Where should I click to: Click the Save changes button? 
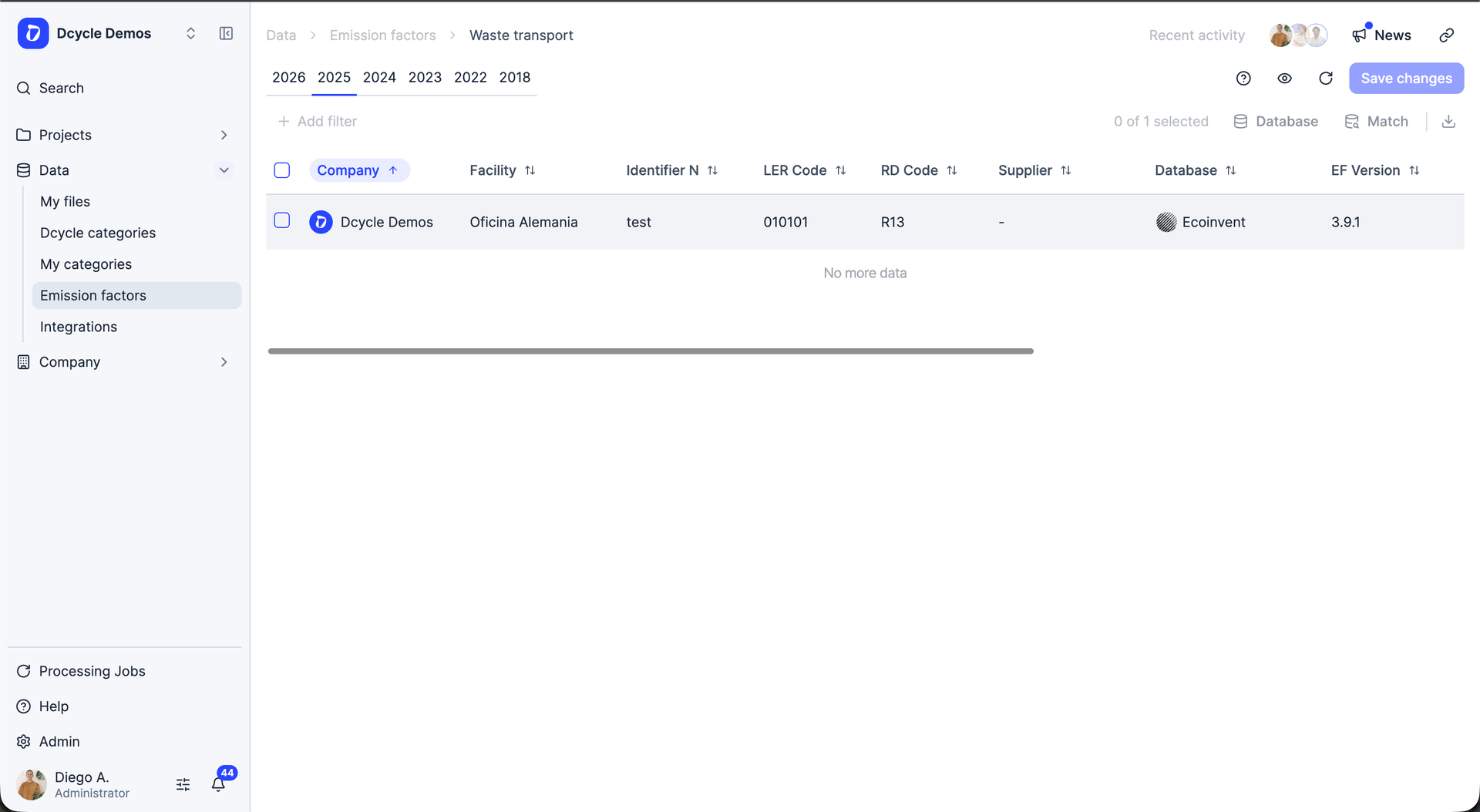[1406, 79]
